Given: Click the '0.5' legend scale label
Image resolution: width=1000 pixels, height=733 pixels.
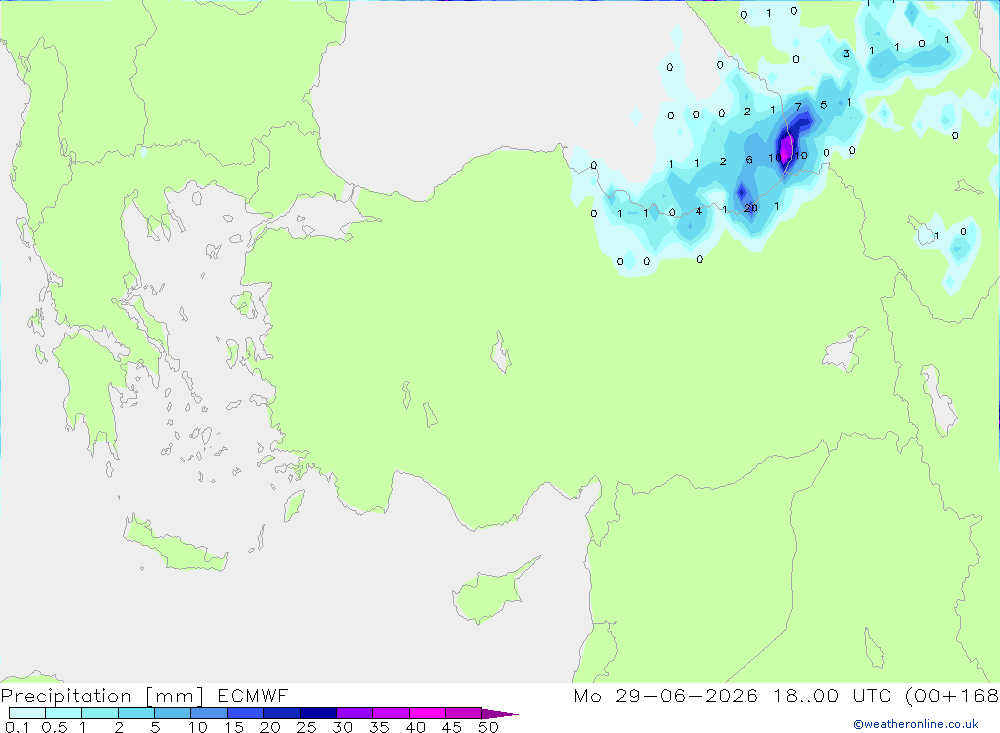Looking at the screenshot, I should [54, 727].
